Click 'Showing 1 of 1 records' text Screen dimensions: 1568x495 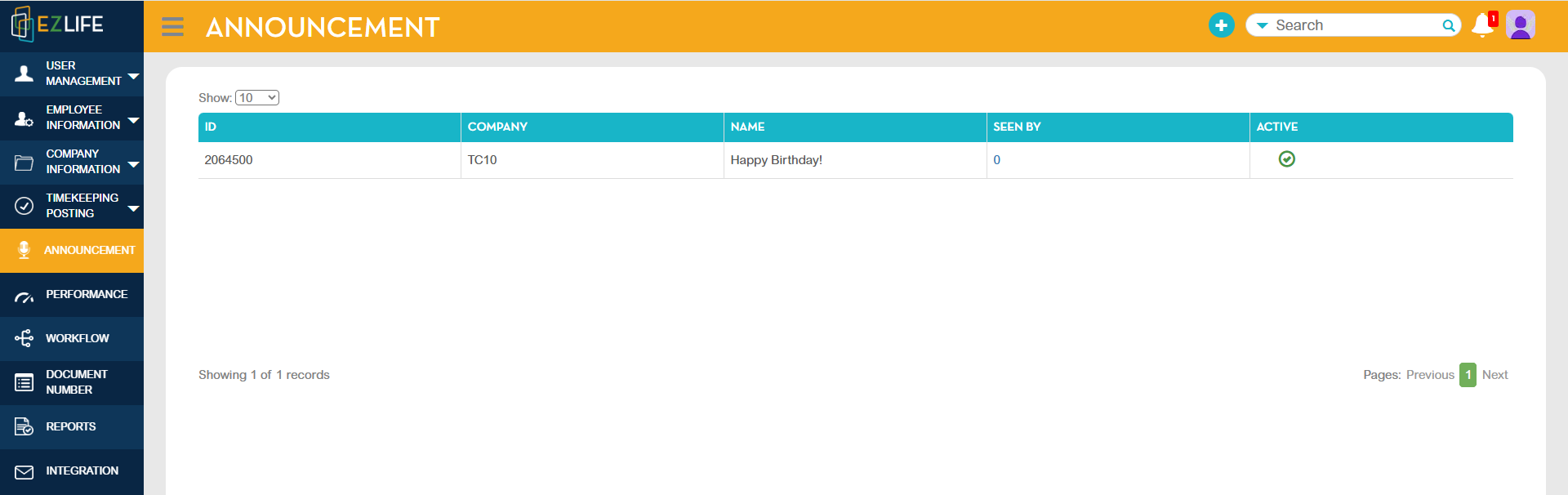[x=264, y=375]
